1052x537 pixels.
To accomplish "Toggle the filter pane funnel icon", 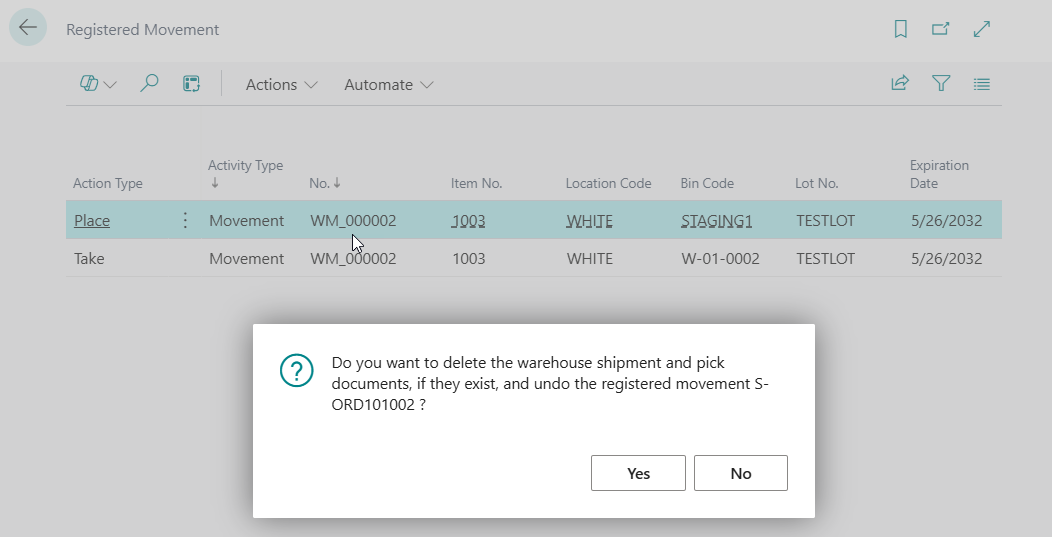I will tap(941, 85).
